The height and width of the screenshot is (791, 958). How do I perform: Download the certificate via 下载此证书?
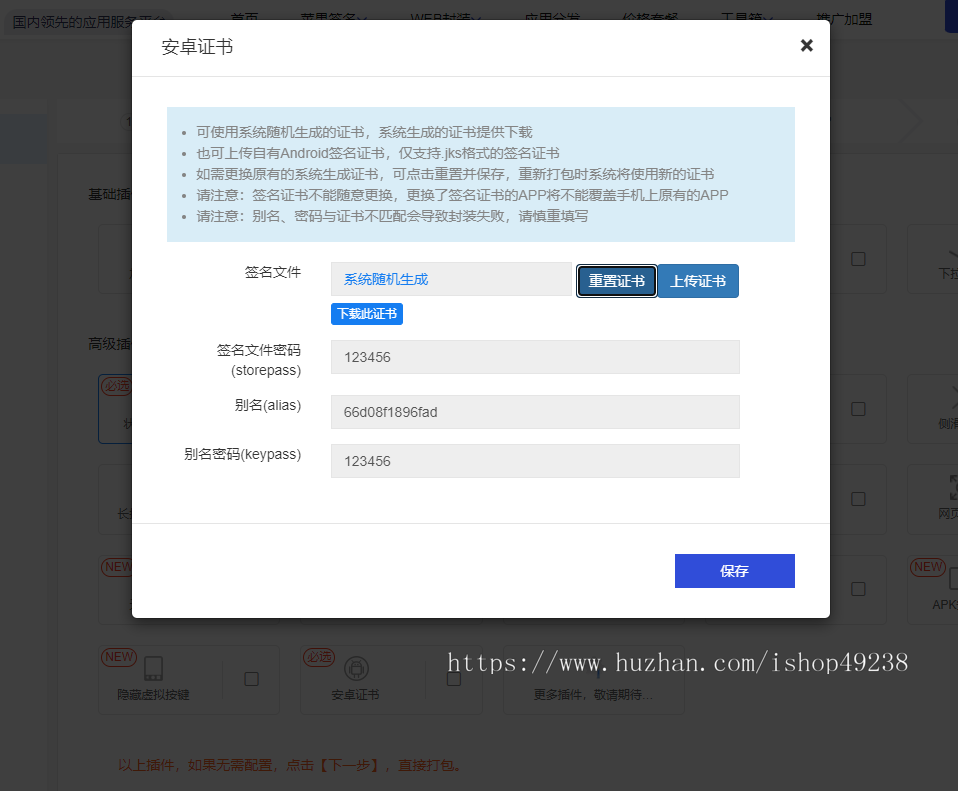pyautogui.click(x=367, y=314)
